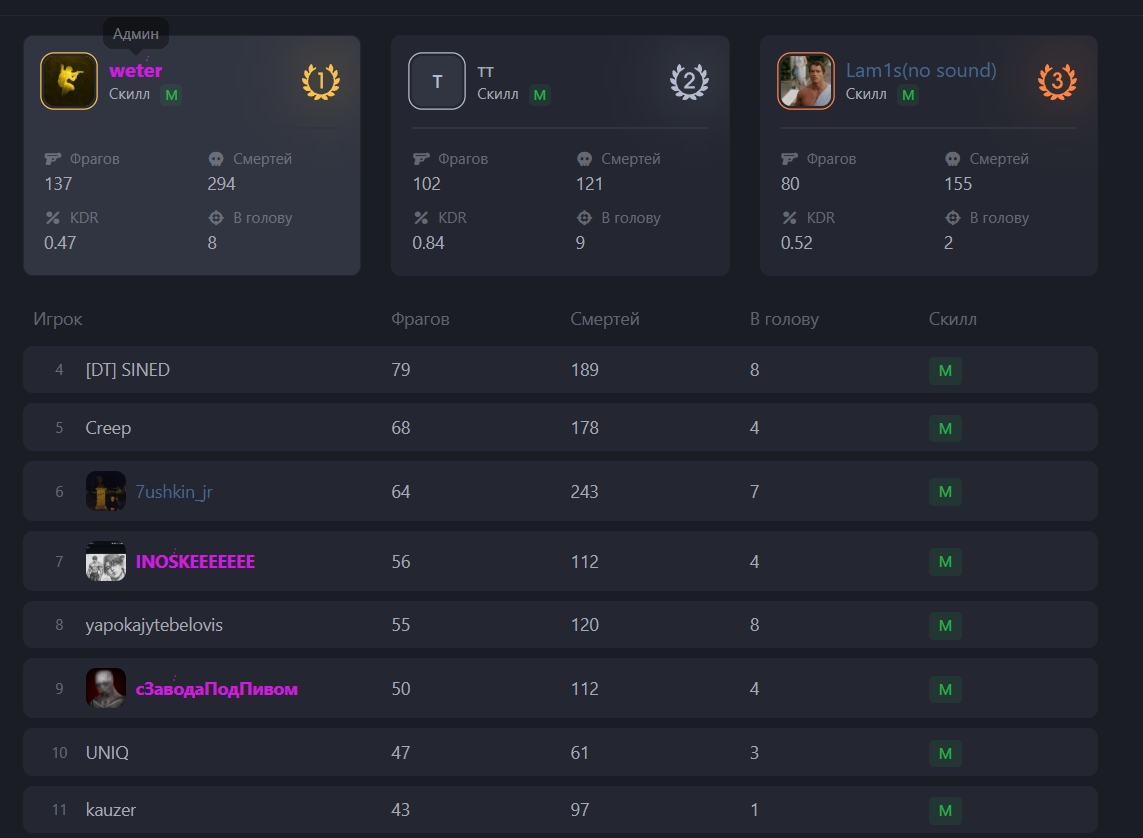Open Lam1s(no sound) avatar photo
Viewport: 1143px width, 838px height.
[805, 81]
